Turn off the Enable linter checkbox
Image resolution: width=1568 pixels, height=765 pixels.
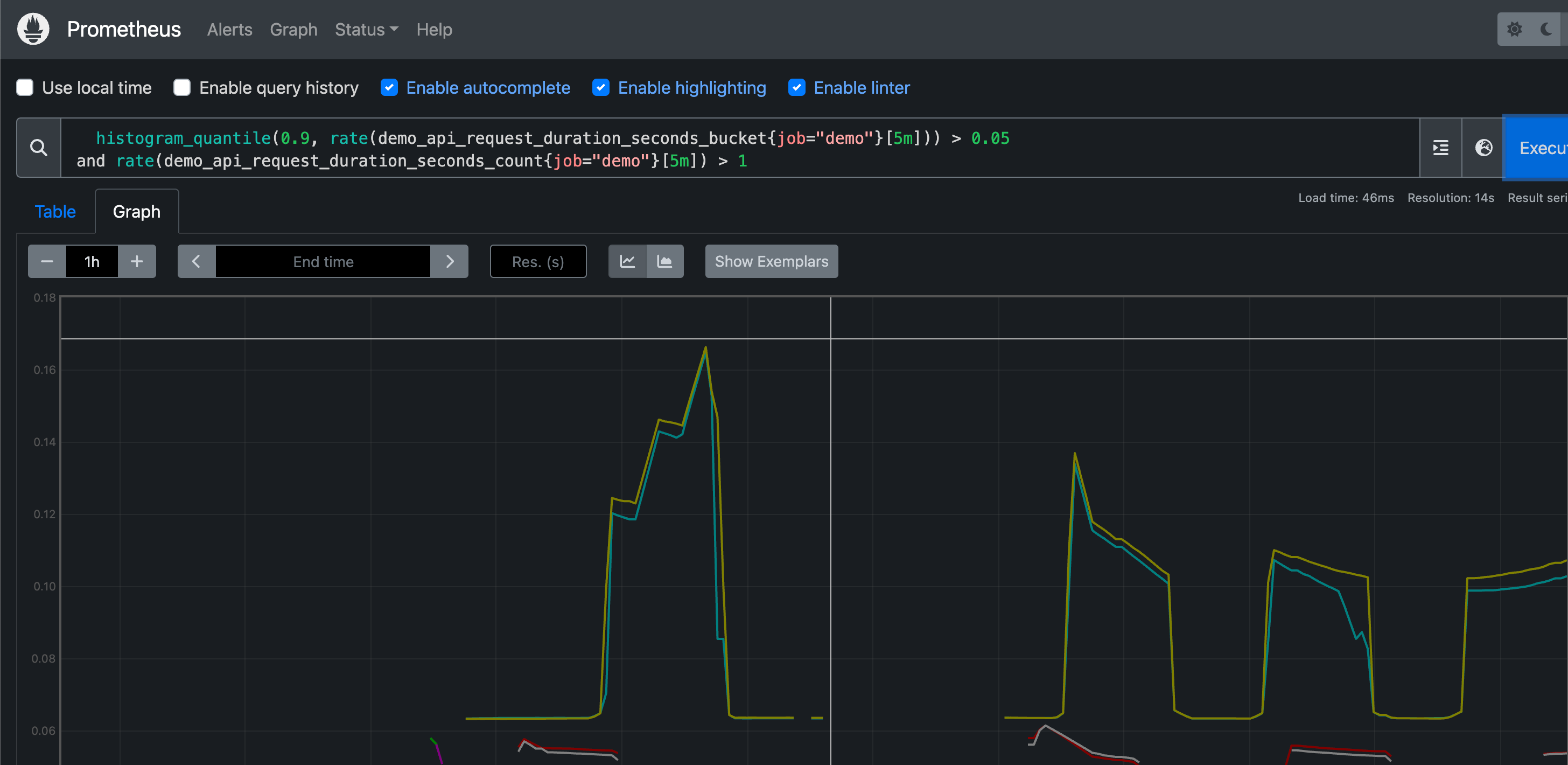click(x=797, y=88)
